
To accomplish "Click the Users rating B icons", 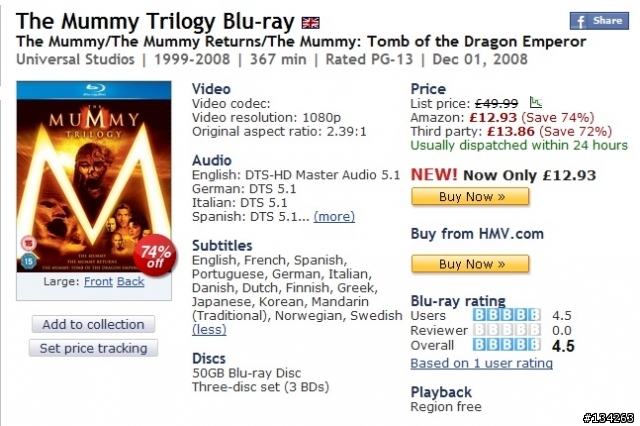I will click(507, 315).
